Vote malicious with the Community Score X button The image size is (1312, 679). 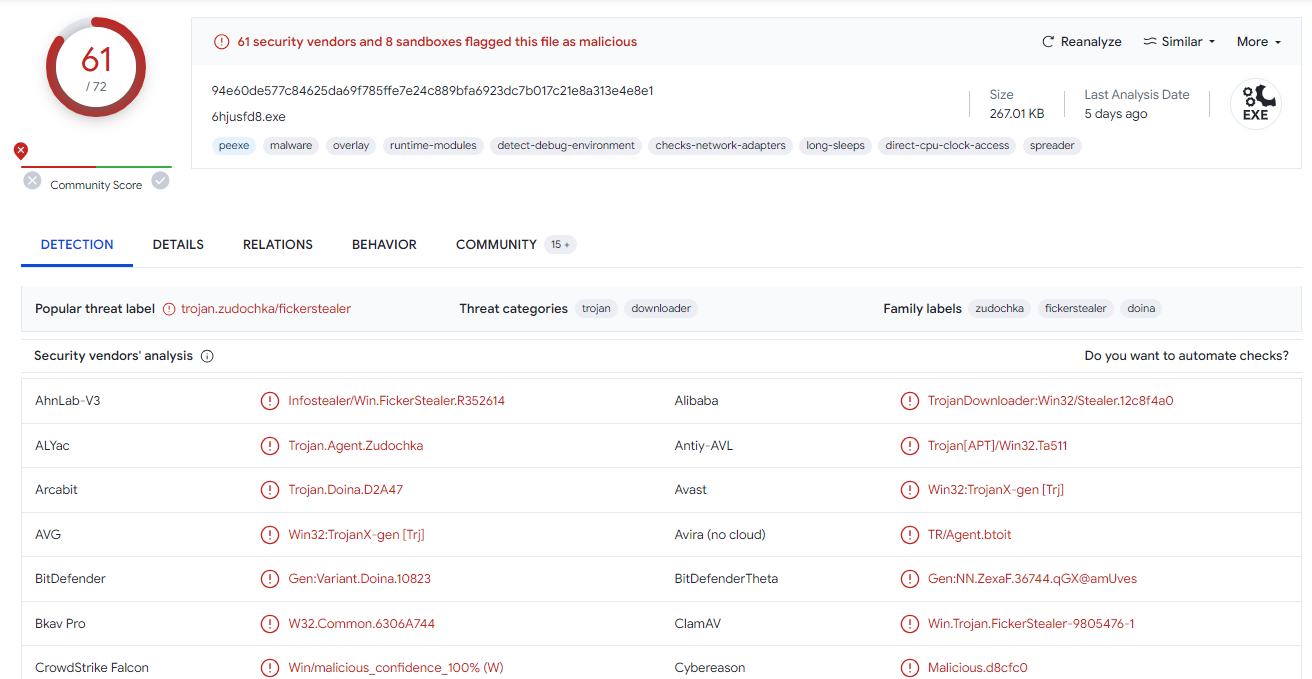pyautogui.click(x=32, y=181)
